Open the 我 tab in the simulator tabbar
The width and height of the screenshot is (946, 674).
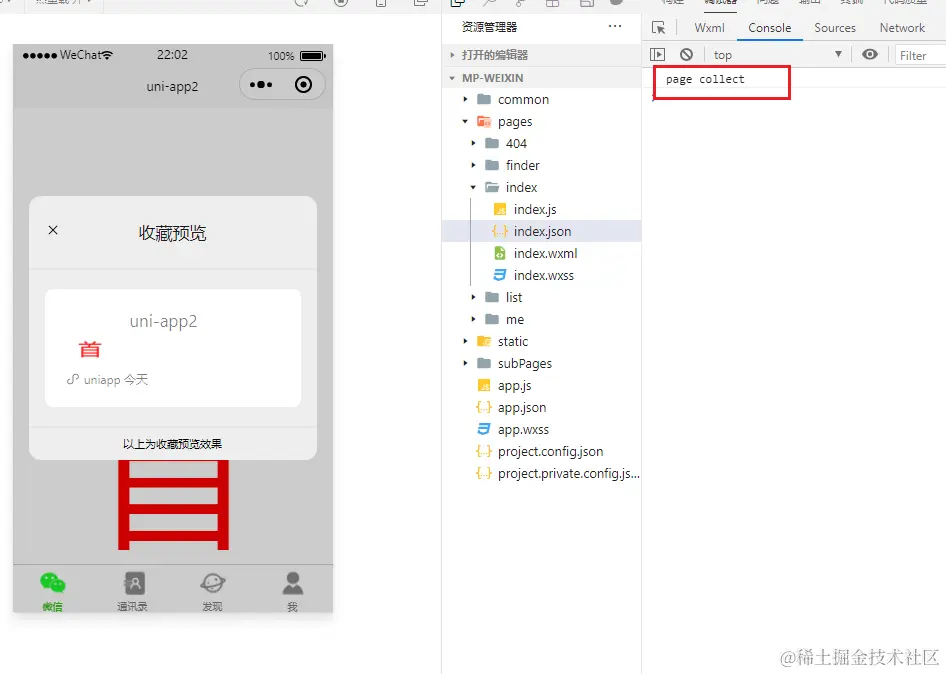click(292, 588)
